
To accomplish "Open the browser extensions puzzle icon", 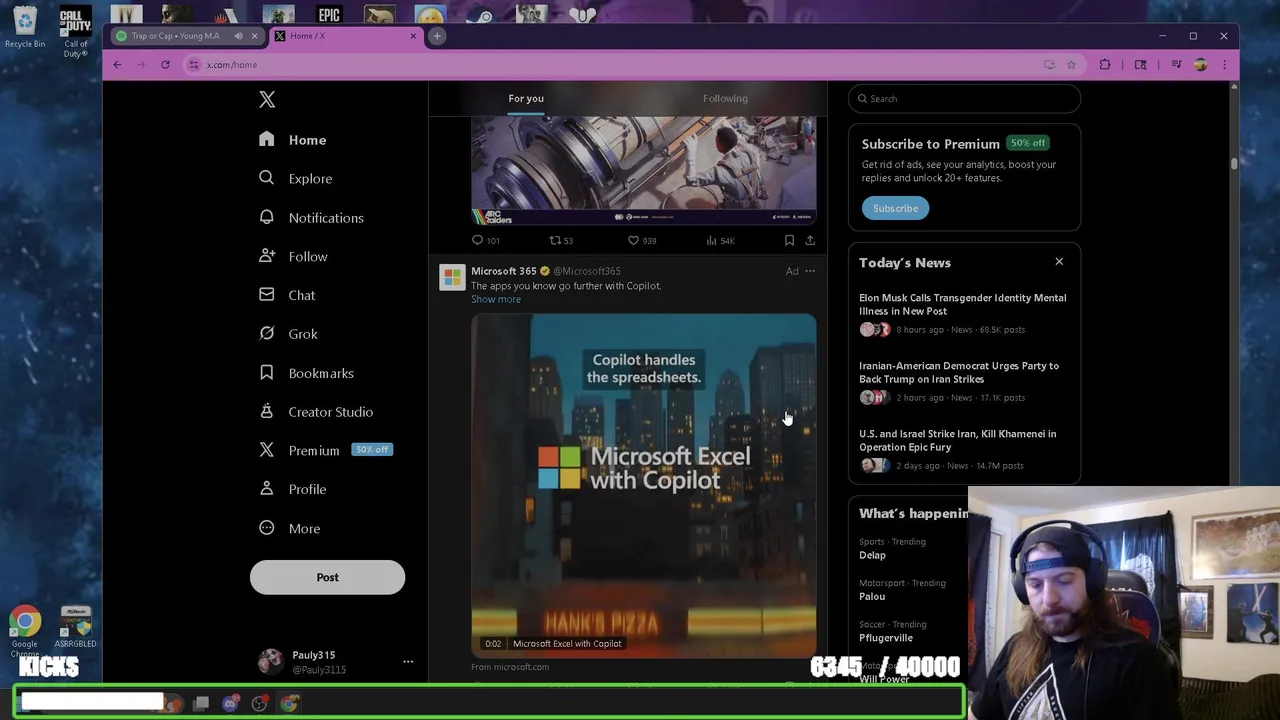I will click(1105, 65).
